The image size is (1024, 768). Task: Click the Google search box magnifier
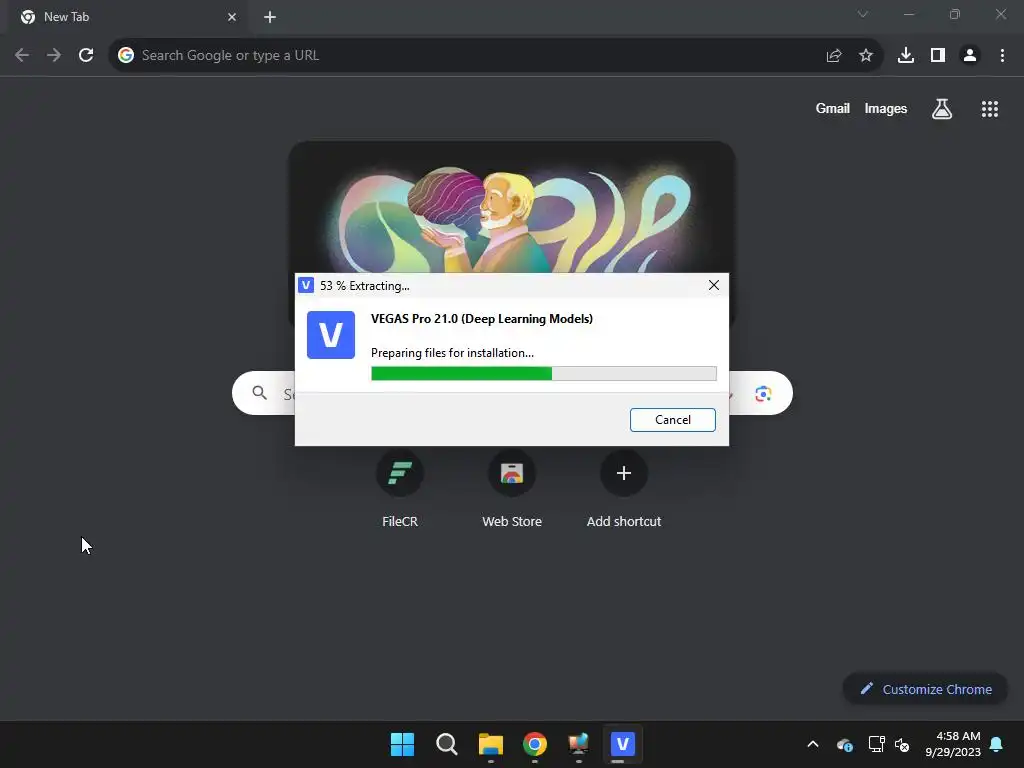(x=260, y=393)
